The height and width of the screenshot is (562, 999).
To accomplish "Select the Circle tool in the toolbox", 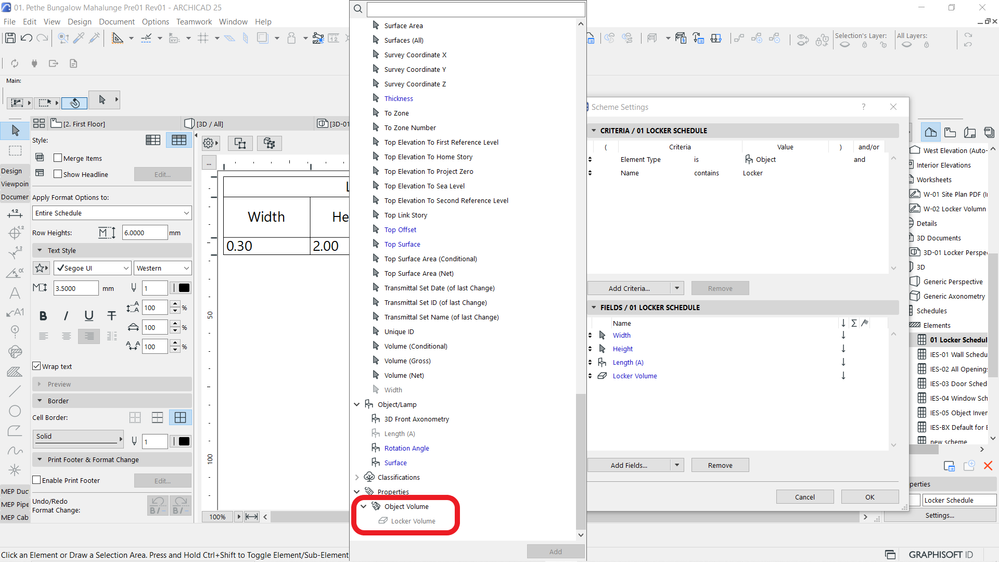I will (15, 411).
